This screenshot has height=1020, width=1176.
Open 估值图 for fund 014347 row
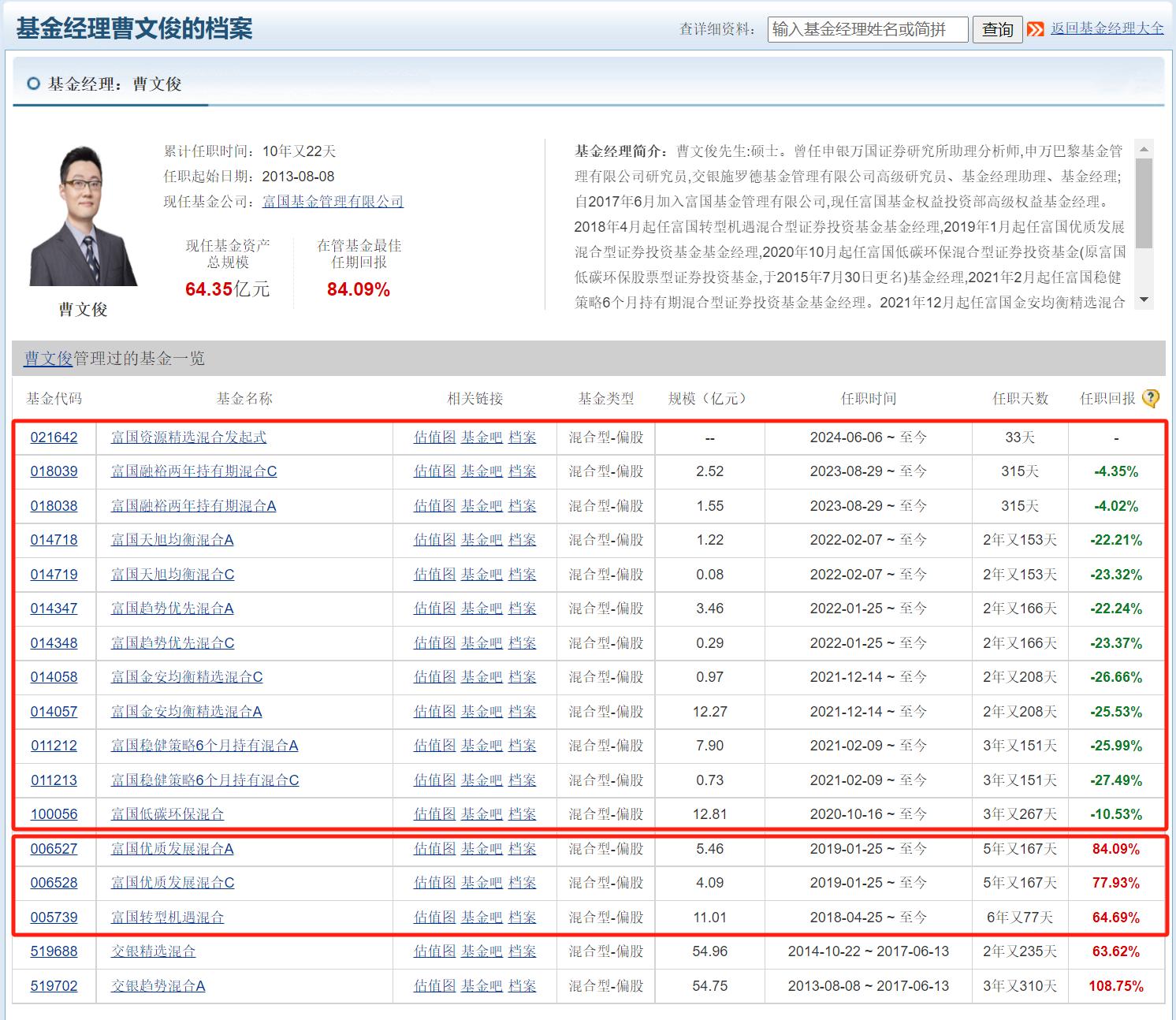tap(434, 609)
